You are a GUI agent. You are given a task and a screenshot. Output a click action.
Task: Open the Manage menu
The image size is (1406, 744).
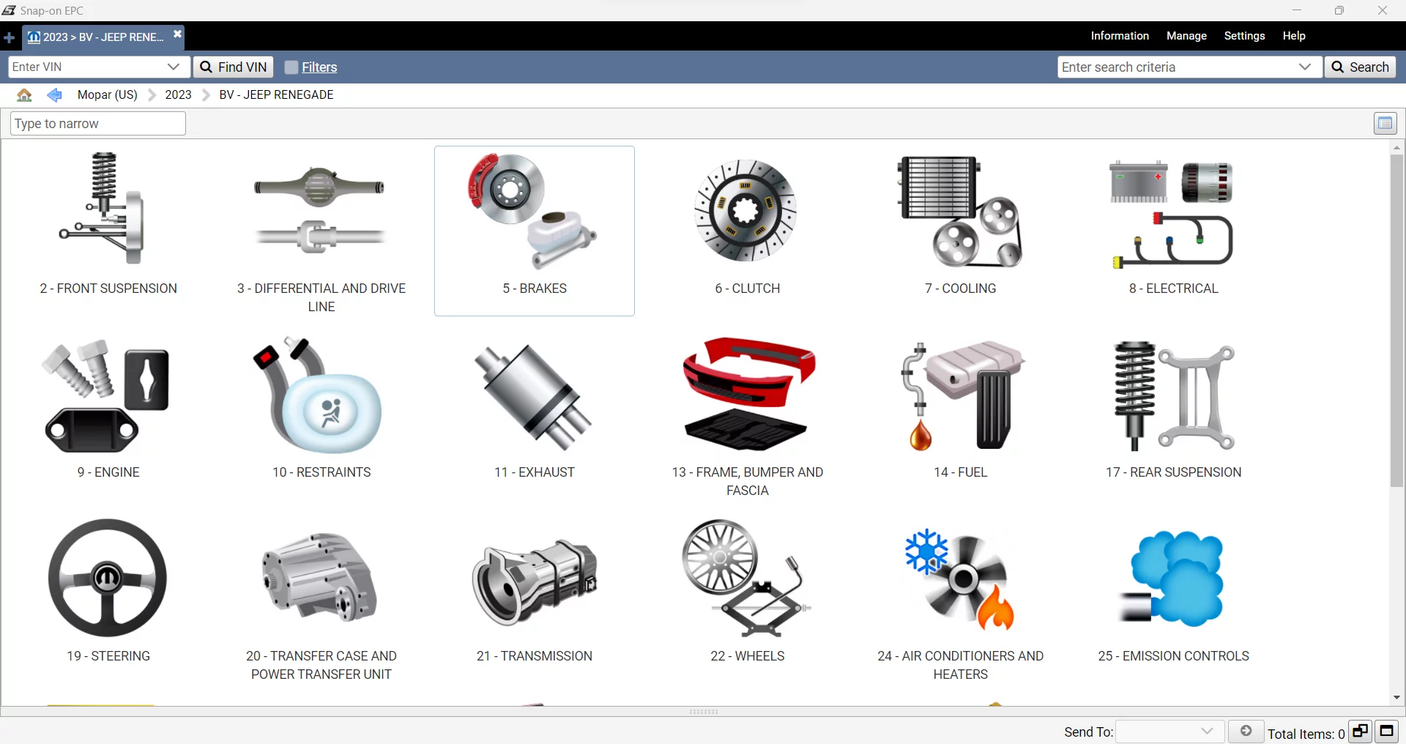point(1186,35)
